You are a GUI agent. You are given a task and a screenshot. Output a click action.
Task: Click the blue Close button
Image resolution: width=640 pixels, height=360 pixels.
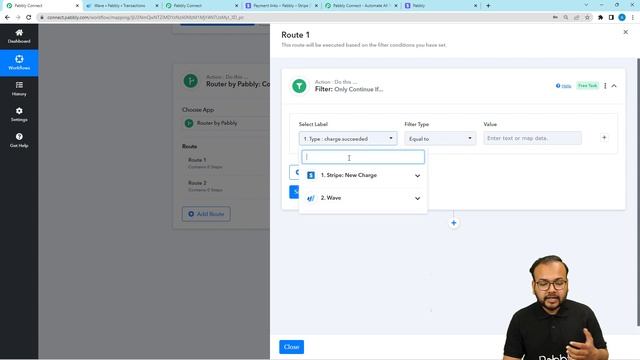click(291, 347)
